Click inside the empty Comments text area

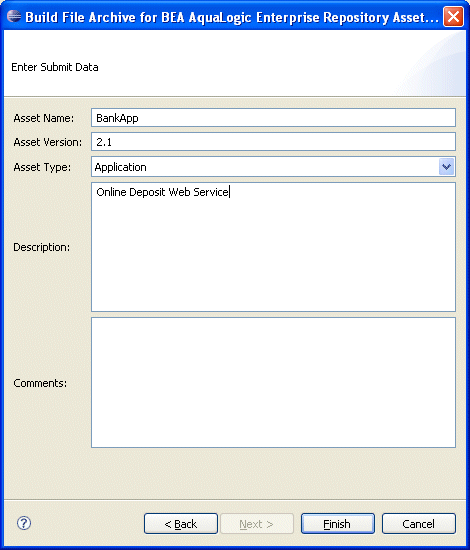pos(273,382)
